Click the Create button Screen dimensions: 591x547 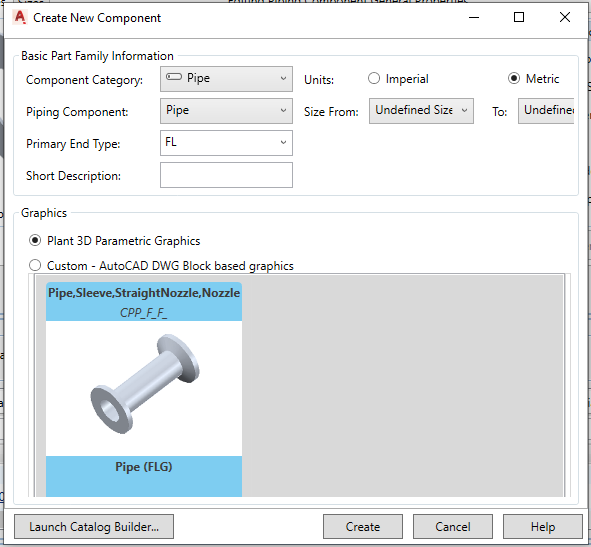(363, 527)
